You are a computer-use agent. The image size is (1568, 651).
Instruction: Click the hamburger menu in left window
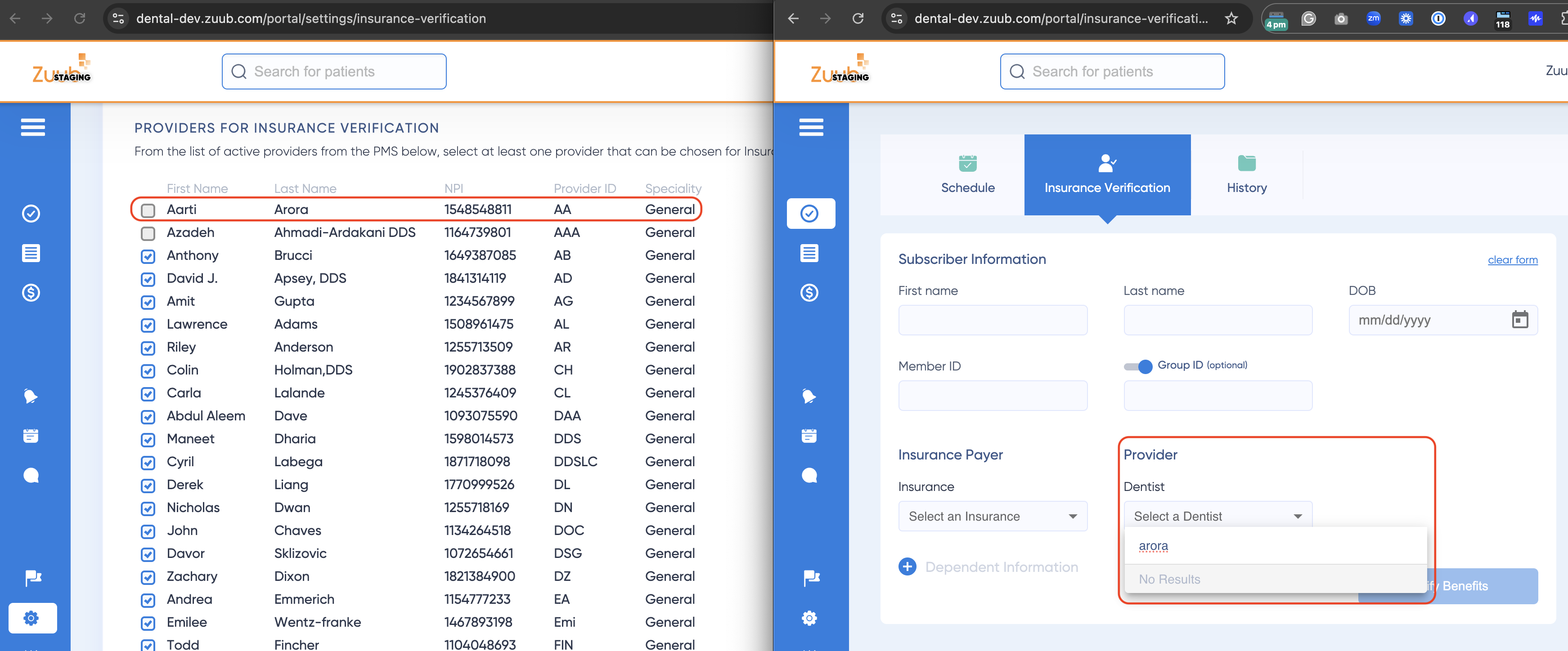33,127
